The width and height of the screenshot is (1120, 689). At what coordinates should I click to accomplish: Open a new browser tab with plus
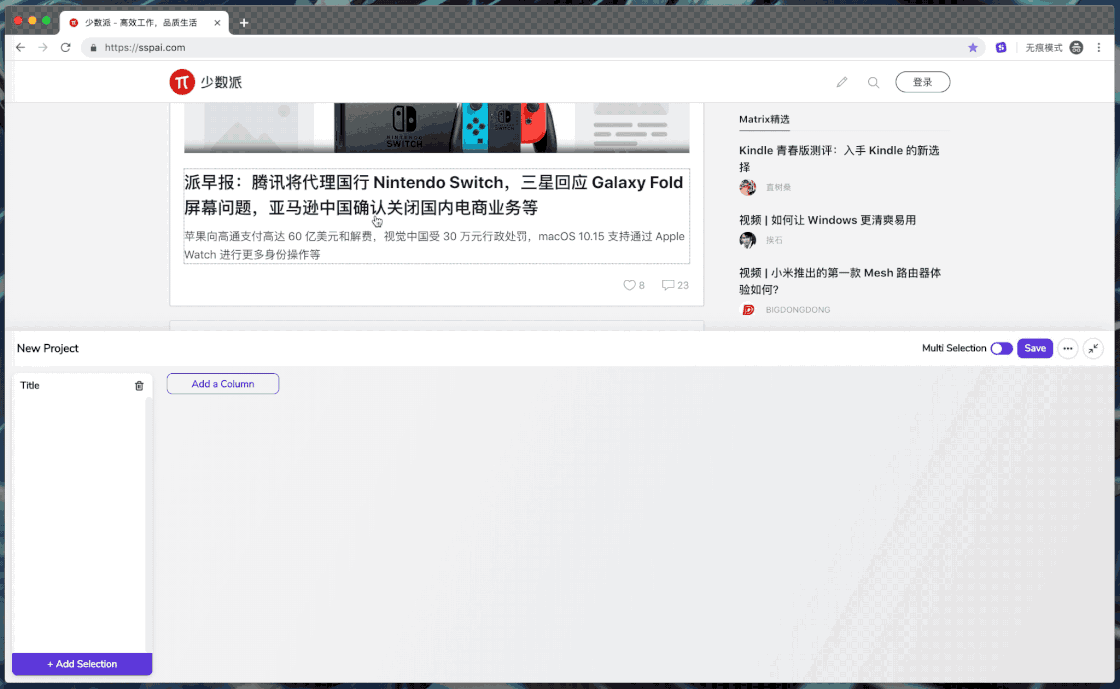tap(244, 23)
